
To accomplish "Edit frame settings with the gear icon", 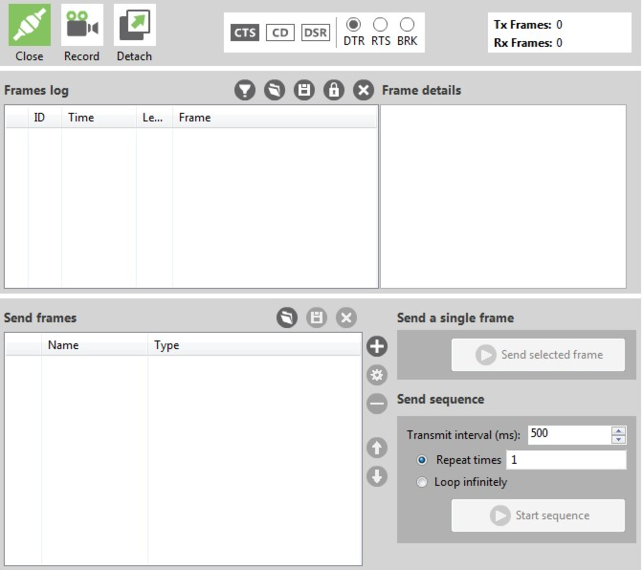I will [x=377, y=375].
